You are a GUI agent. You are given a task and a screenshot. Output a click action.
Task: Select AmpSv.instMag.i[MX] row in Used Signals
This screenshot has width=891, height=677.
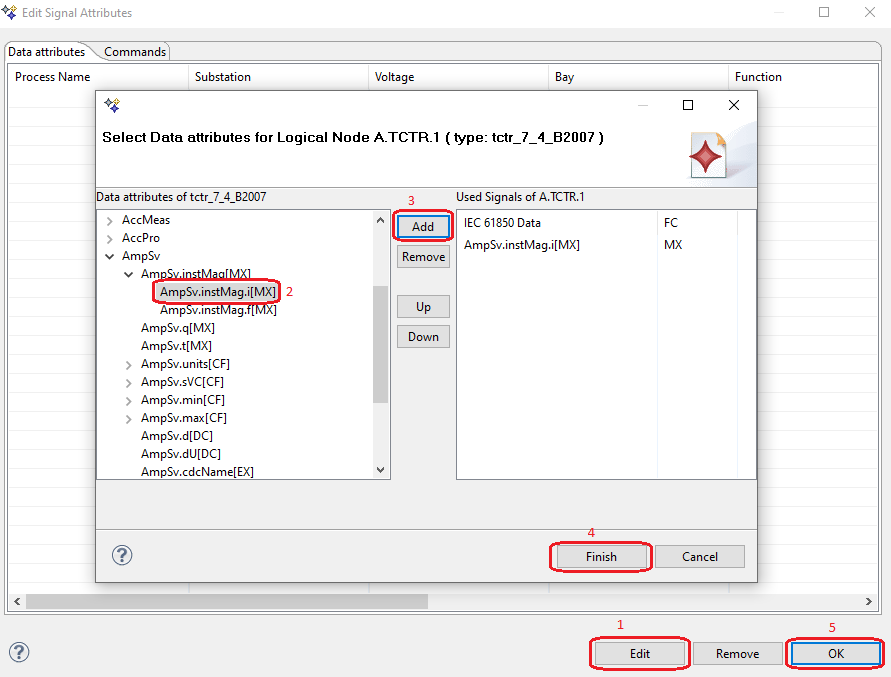coord(522,244)
